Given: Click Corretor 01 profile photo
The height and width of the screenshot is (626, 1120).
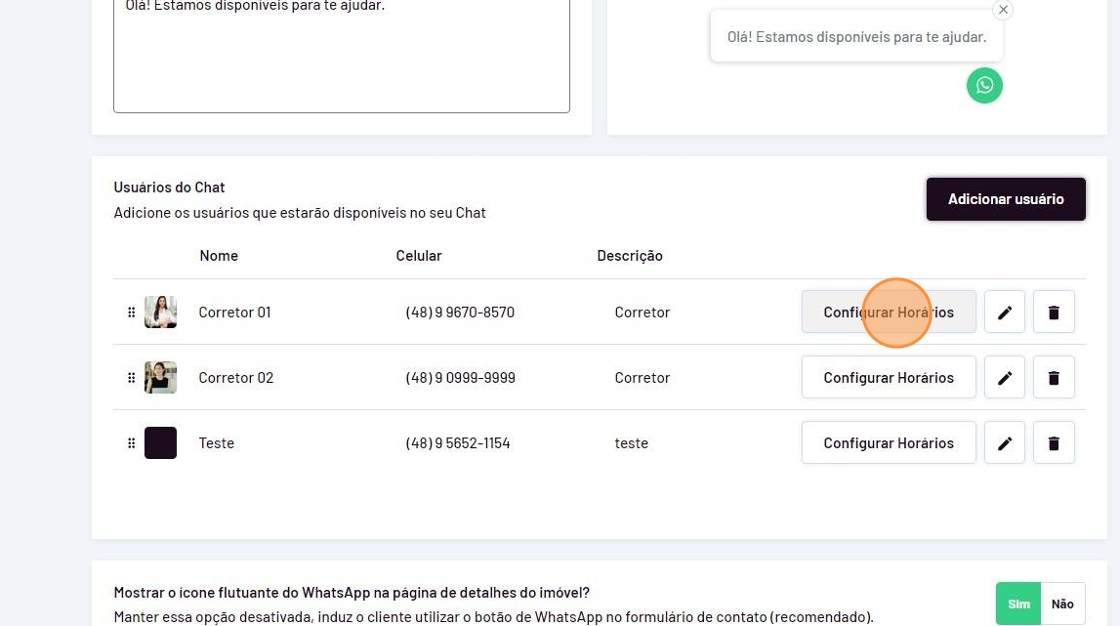Looking at the screenshot, I should point(160,312).
